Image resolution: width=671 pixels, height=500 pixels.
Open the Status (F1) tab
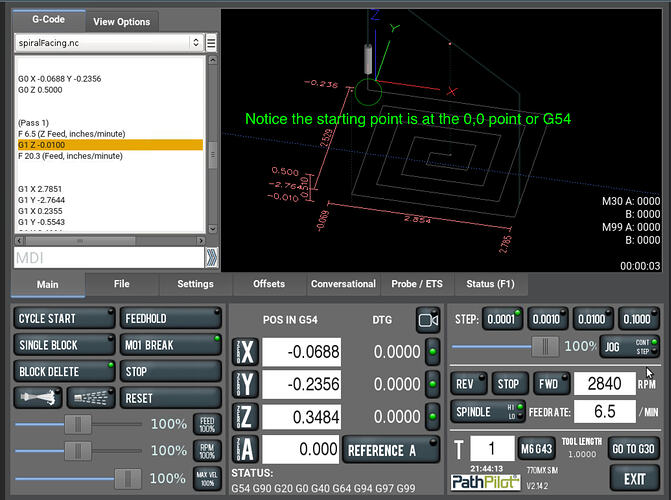point(490,284)
